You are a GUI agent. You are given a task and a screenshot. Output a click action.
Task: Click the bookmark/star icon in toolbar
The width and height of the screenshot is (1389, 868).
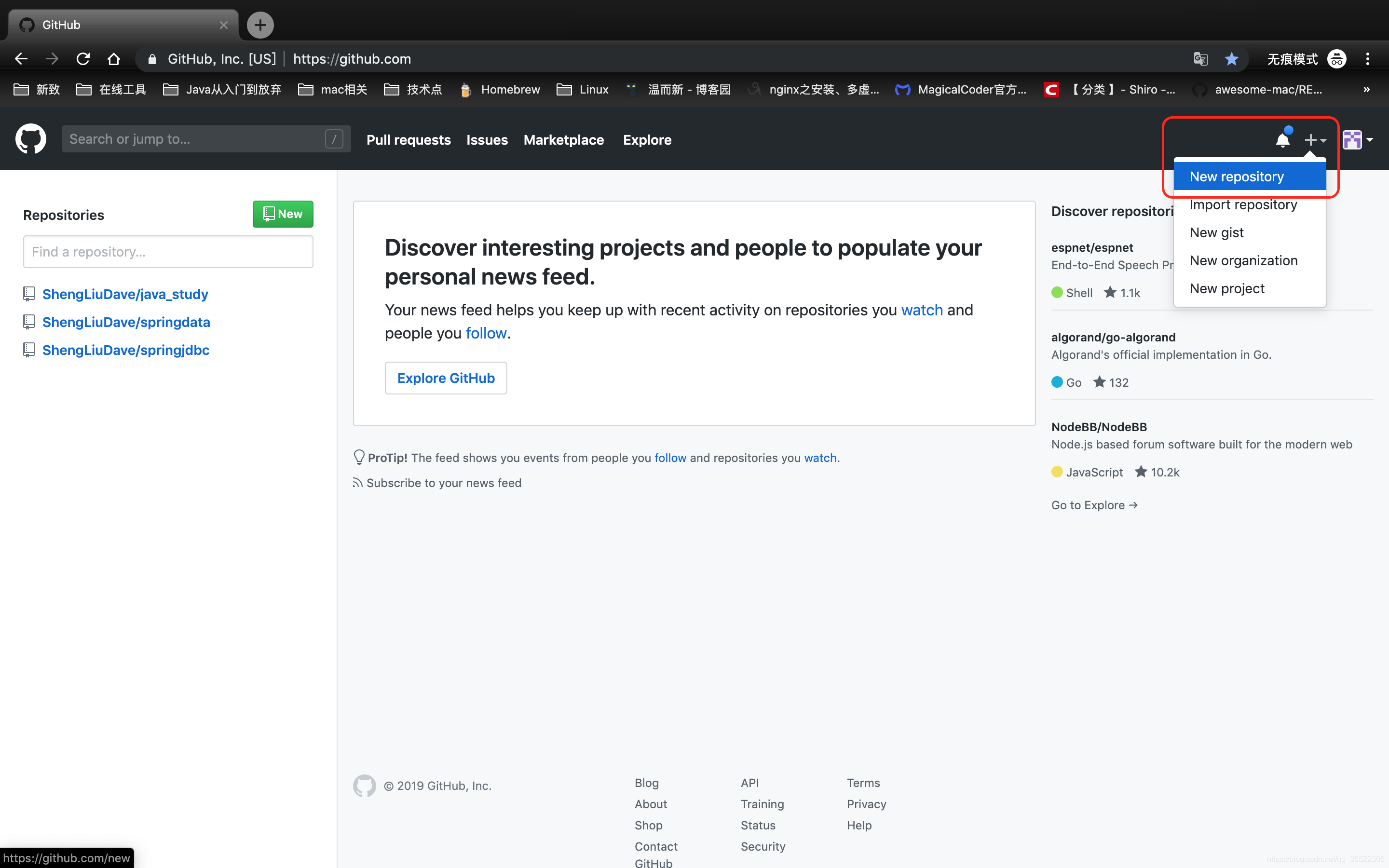[1231, 58]
